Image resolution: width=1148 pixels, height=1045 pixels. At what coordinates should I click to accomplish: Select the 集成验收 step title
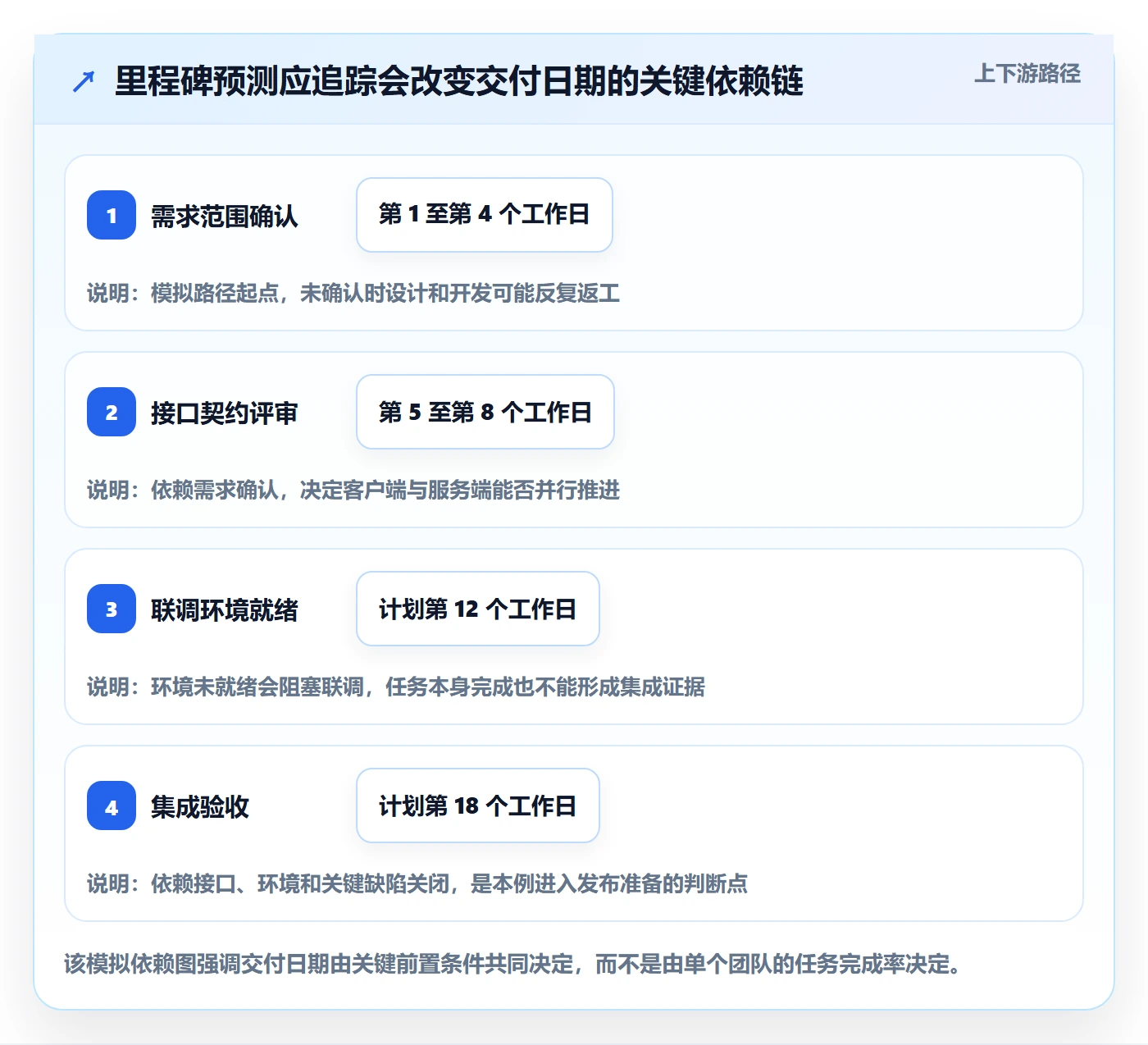pyautogui.click(x=200, y=806)
